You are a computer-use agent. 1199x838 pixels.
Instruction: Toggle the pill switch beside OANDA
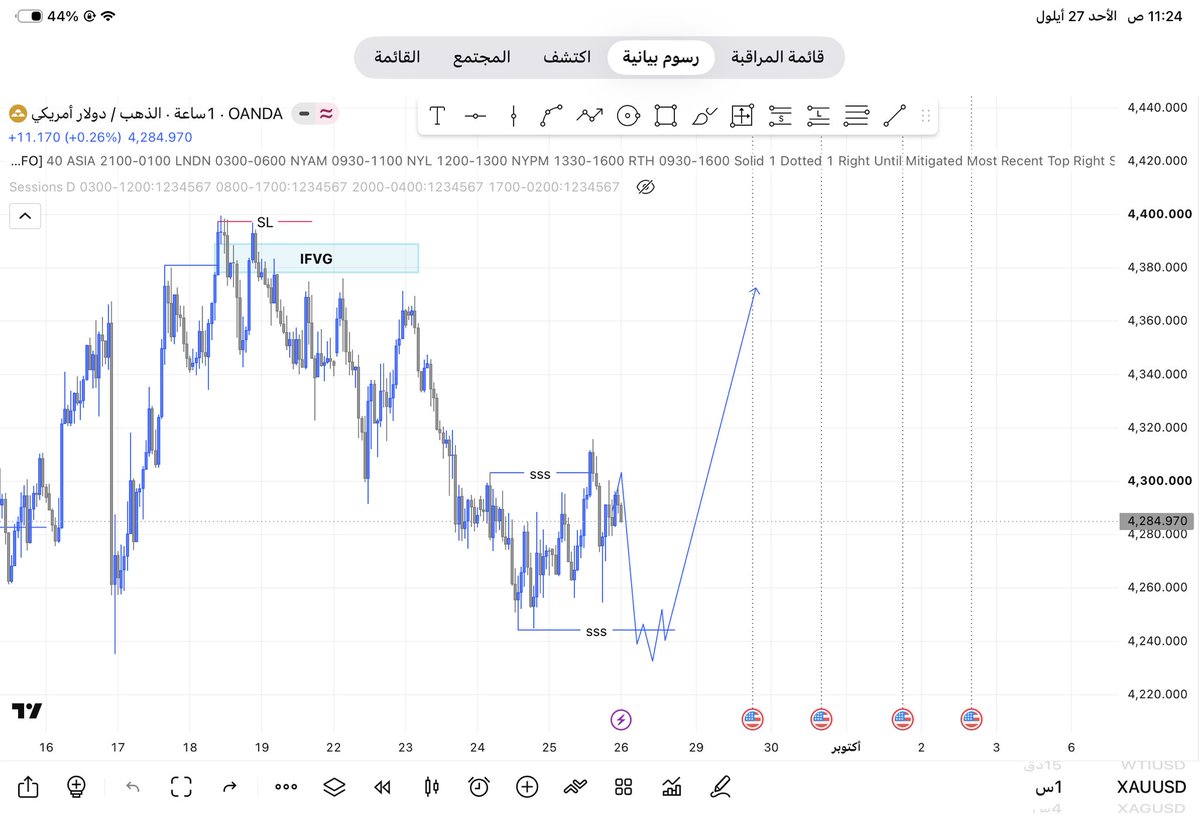[315, 114]
